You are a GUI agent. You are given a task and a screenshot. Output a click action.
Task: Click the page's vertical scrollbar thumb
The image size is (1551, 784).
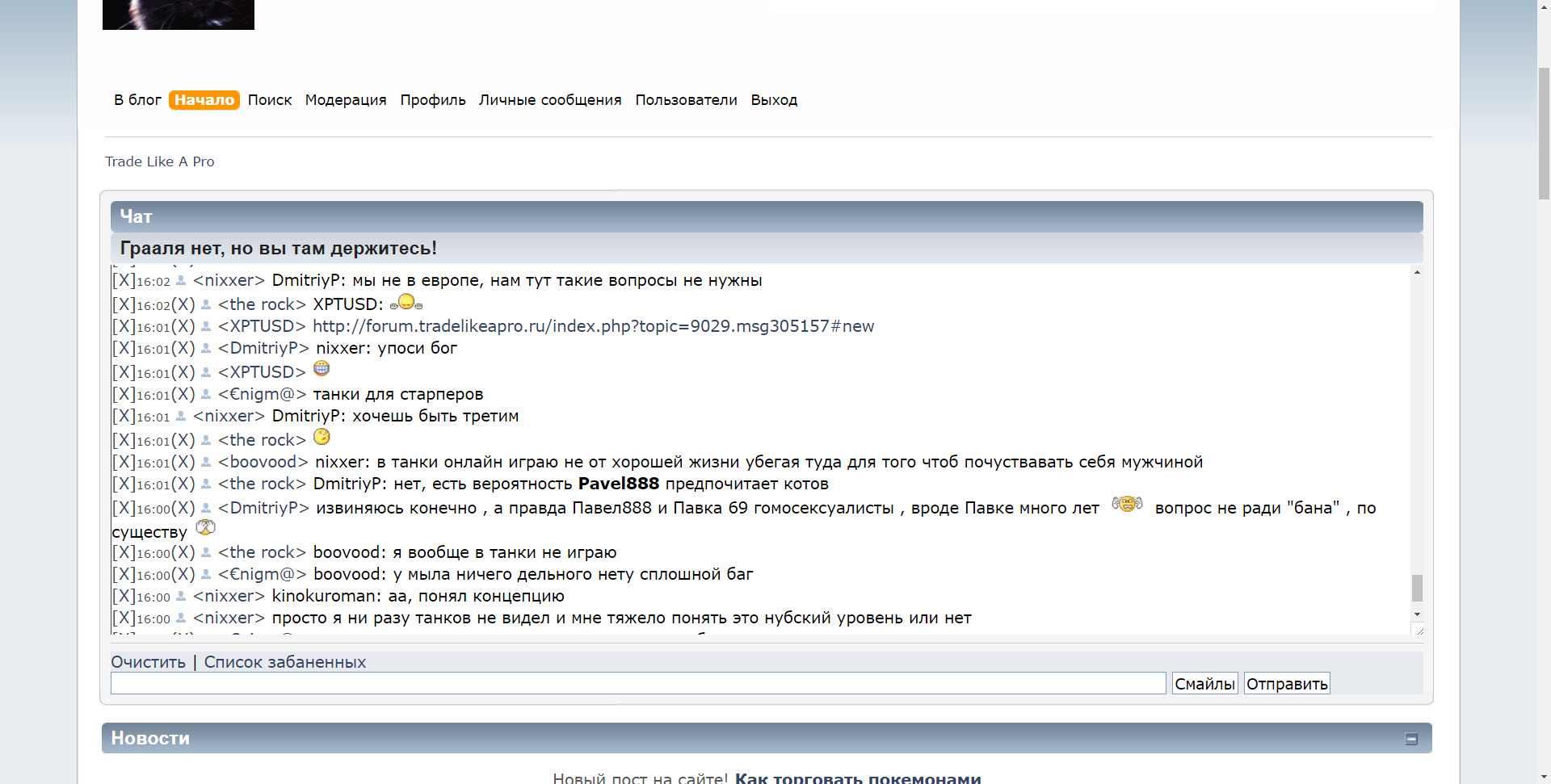(x=1544, y=133)
